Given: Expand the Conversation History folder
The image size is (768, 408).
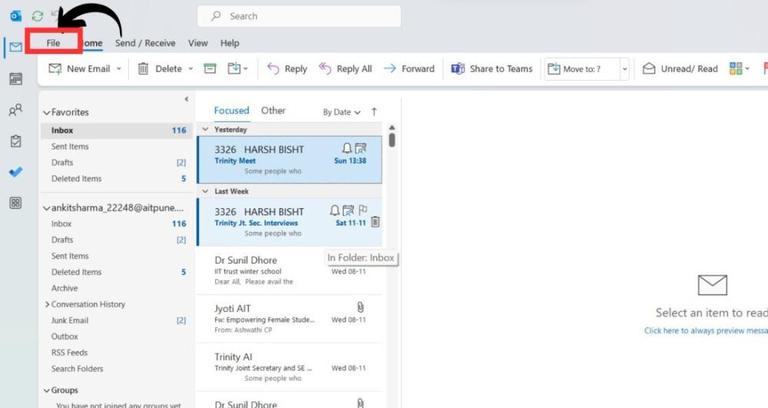Looking at the screenshot, I should pos(47,304).
